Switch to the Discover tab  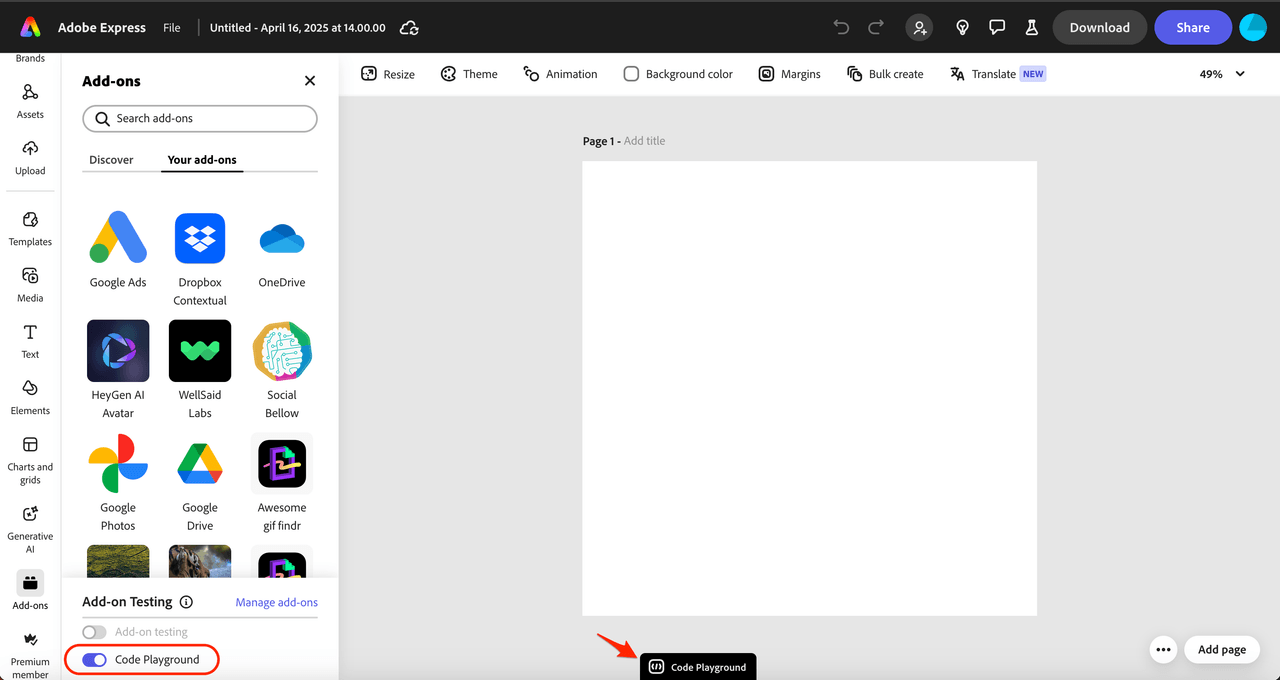pos(111,160)
